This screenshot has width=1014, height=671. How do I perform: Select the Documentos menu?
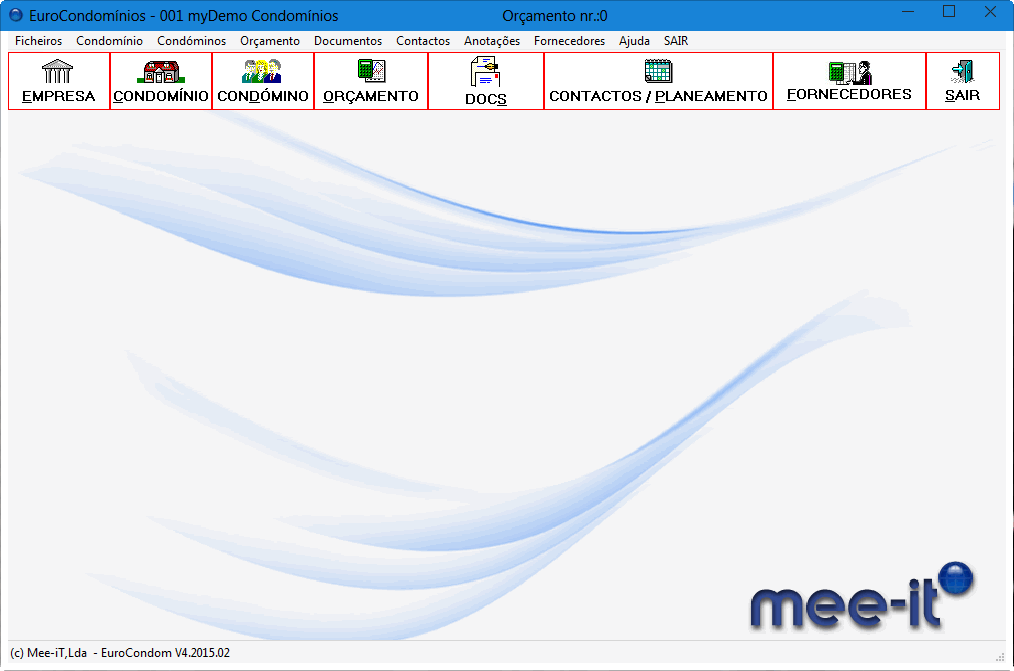click(348, 41)
